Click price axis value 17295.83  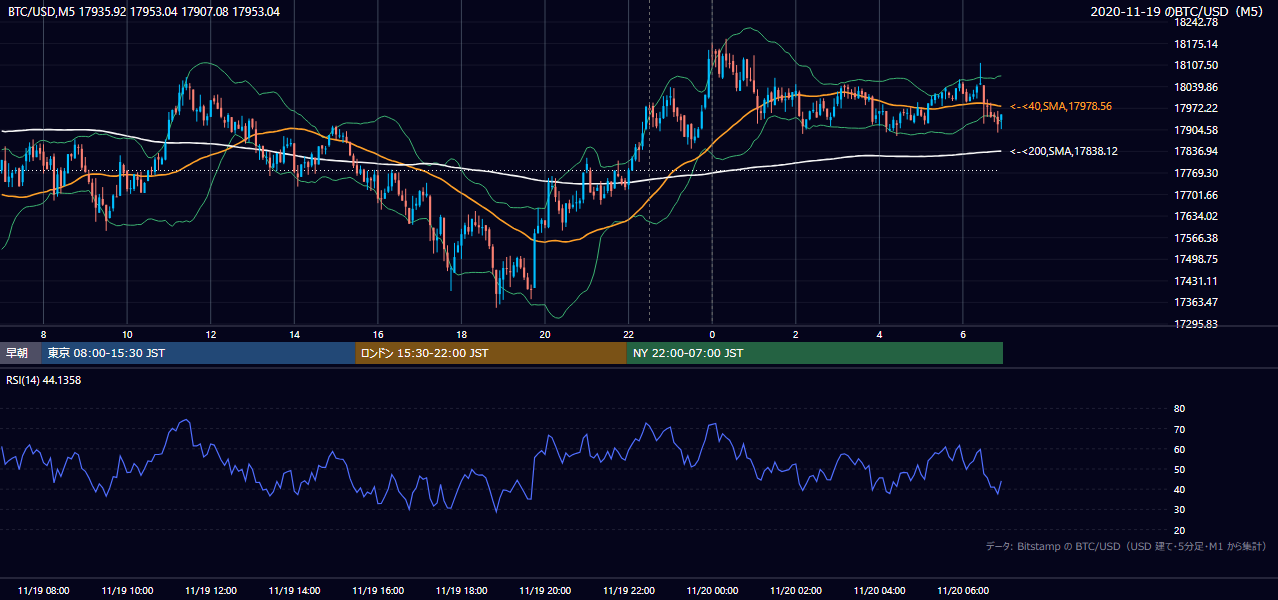tap(1196, 324)
